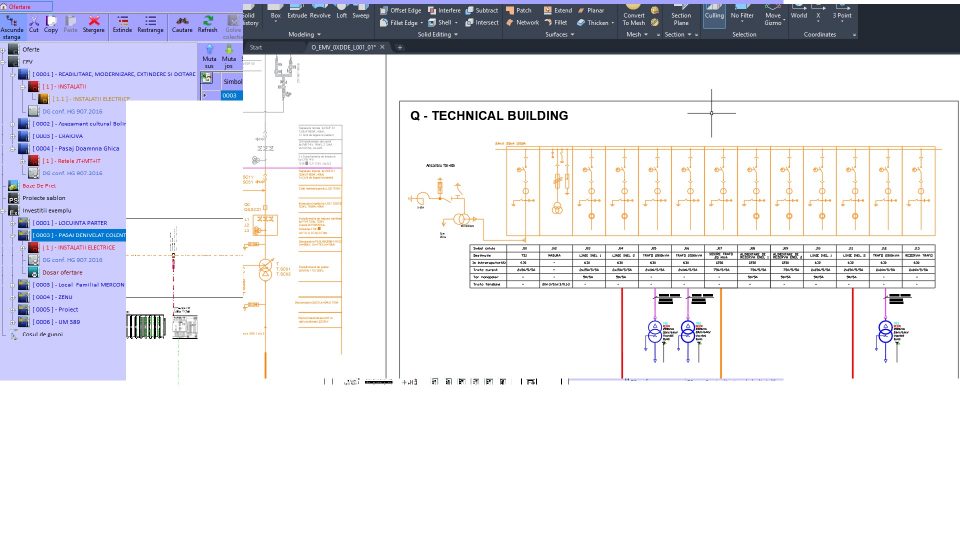
Task: Click the Subtract solid tool
Action: pyautogui.click(x=482, y=10)
